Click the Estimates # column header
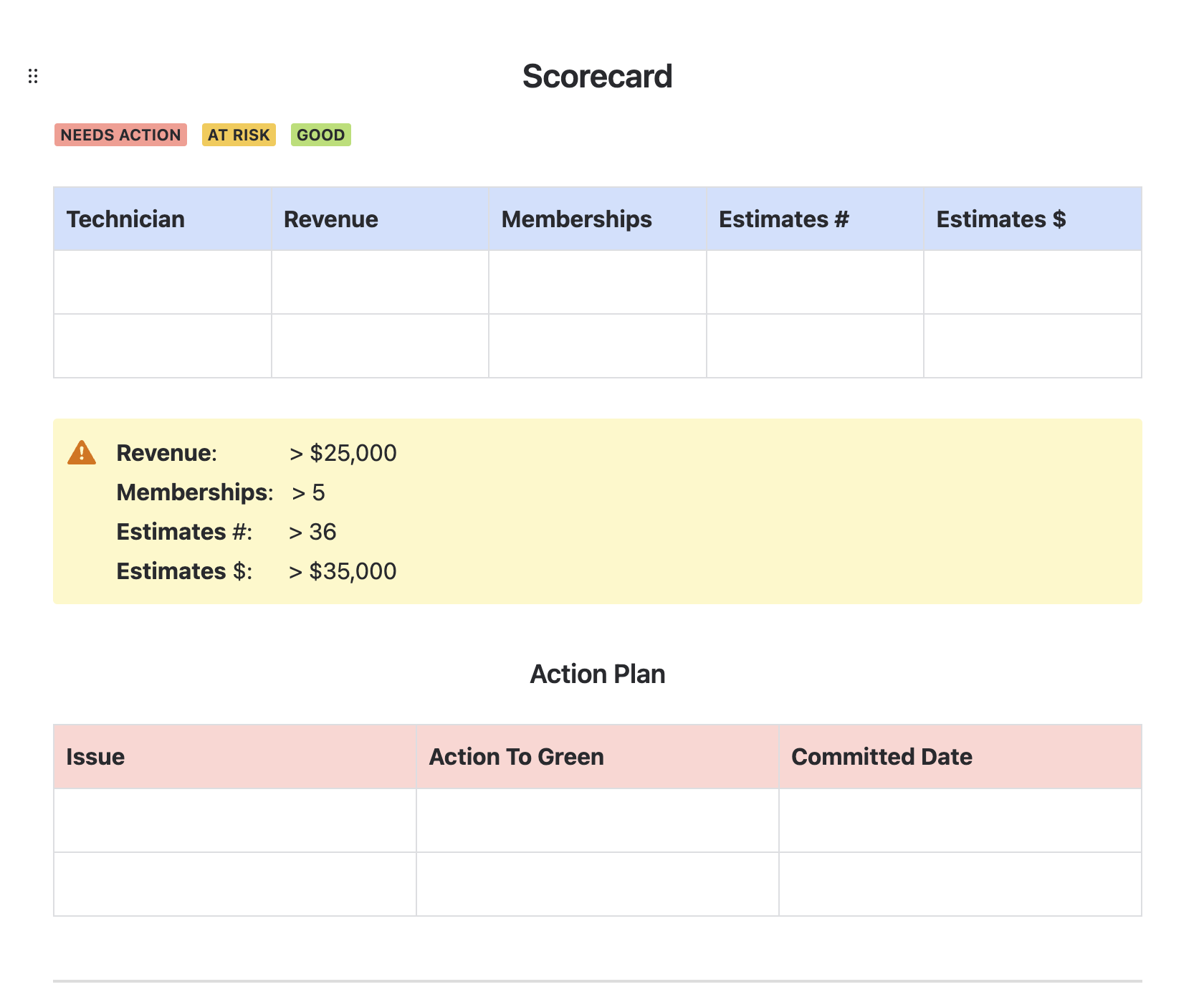This screenshot has width=1204, height=1002. click(783, 219)
